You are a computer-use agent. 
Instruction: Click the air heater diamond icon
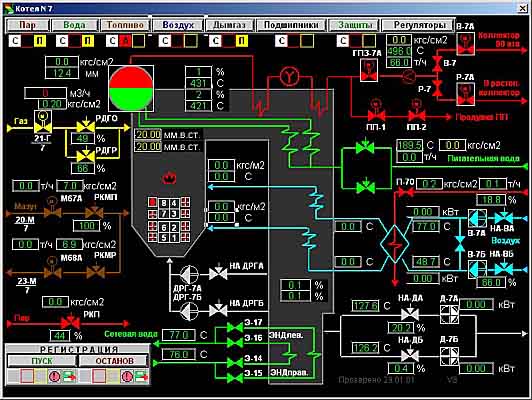click(x=395, y=243)
